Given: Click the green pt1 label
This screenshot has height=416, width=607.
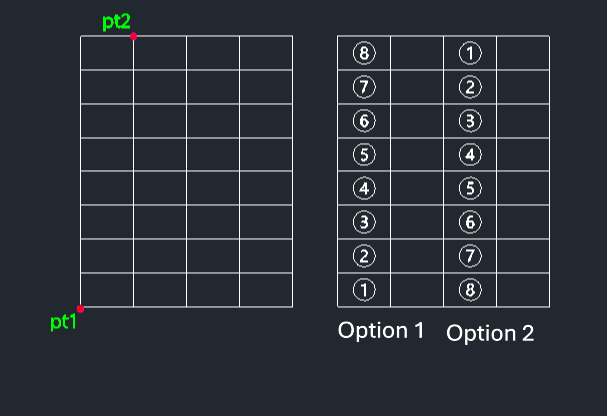Looking at the screenshot, I should pyautogui.click(x=63, y=322).
